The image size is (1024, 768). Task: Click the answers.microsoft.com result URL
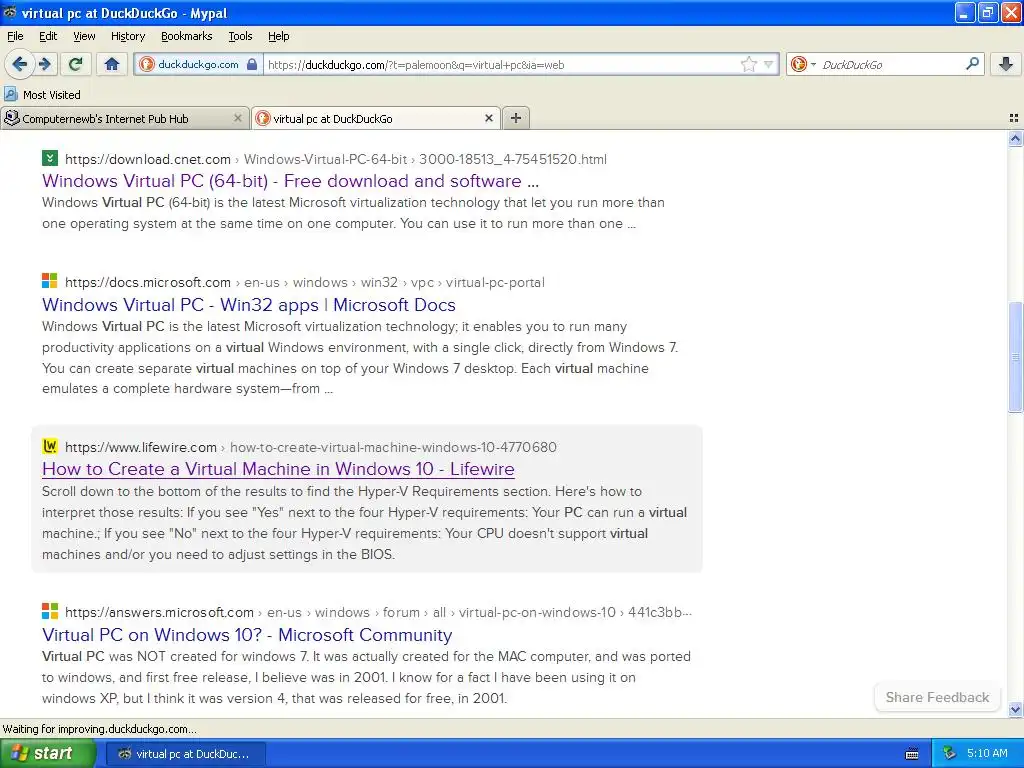[x=378, y=613]
